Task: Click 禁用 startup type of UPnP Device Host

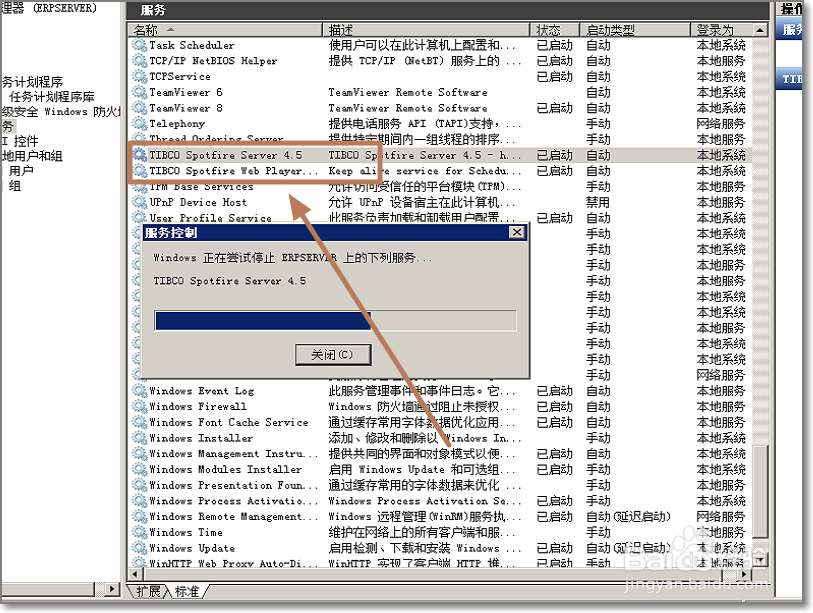Action: coord(598,202)
